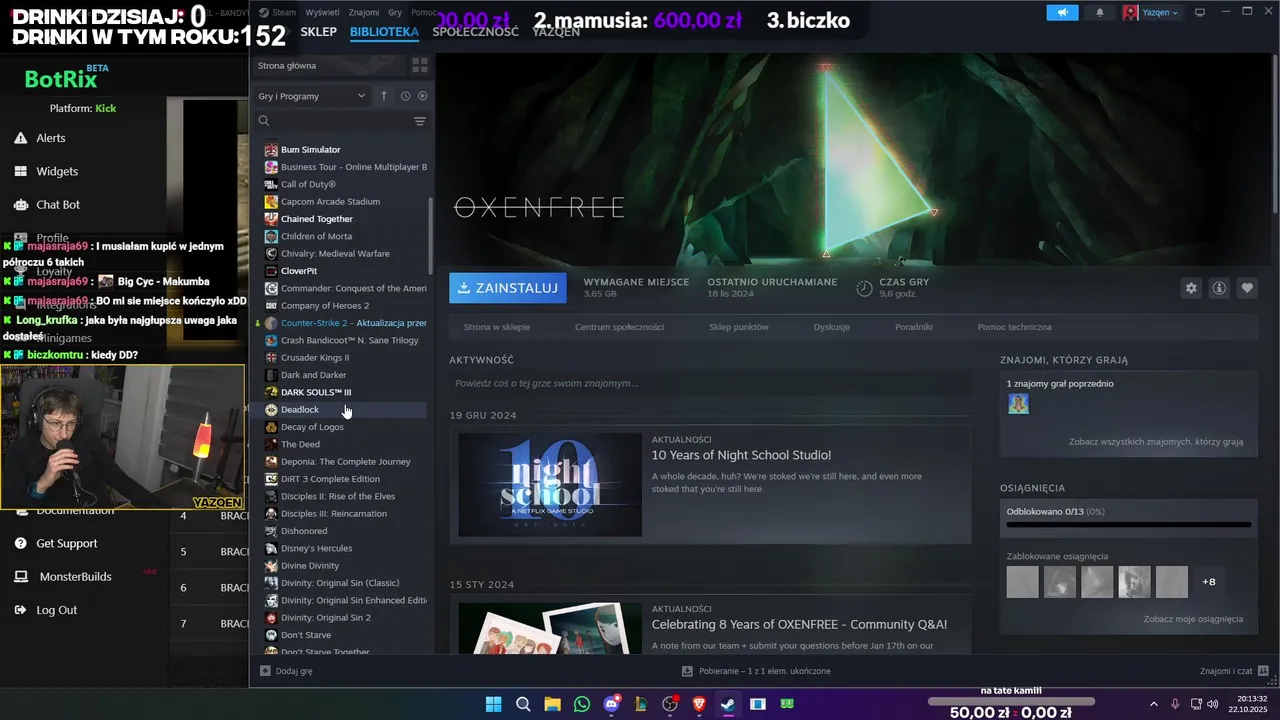This screenshot has width=1280, height=720.
Task: Open Windows taskbar search
Action: (523, 704)
